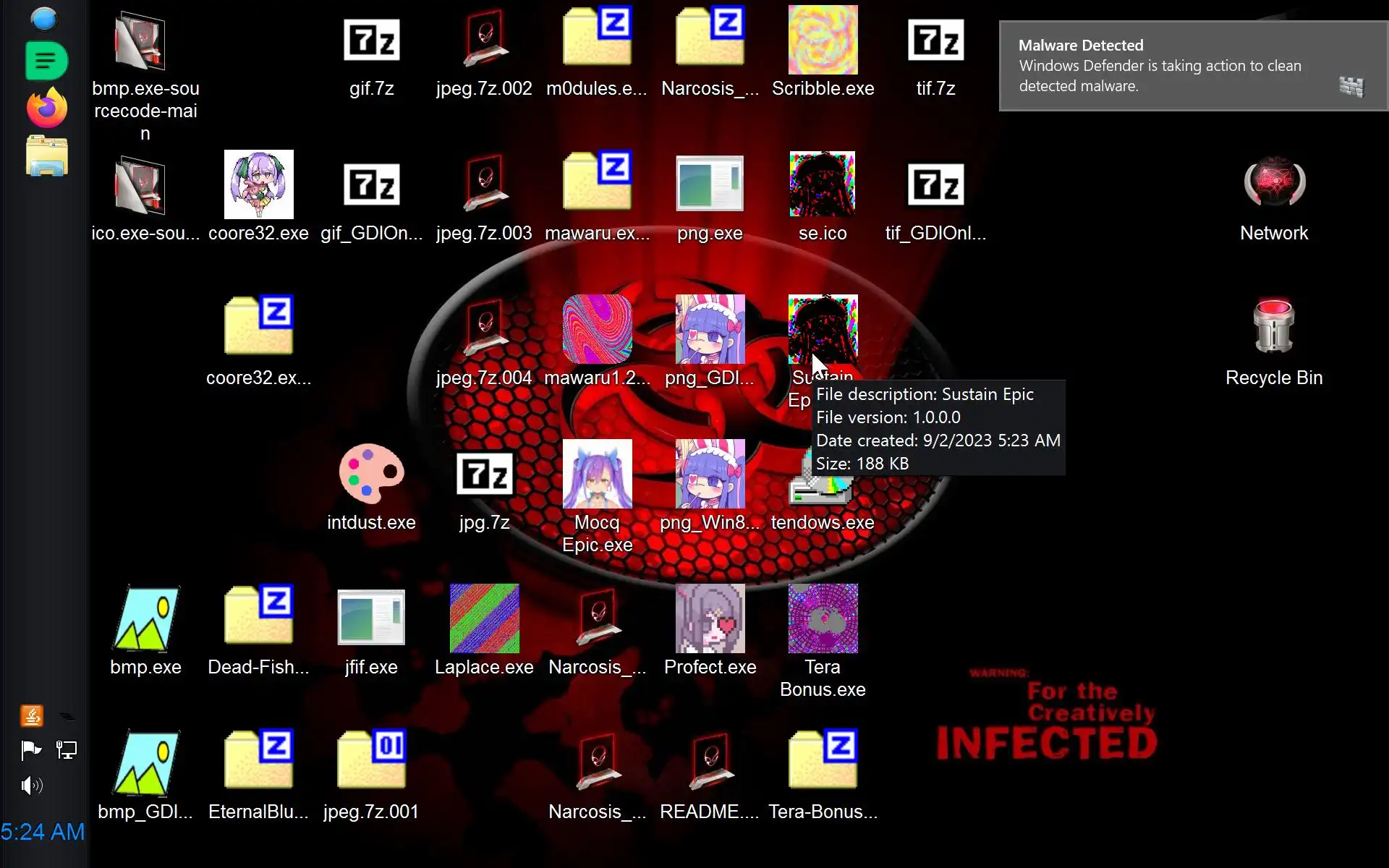Click the Start orb at top of taskbar

click(x=44, y=18)
